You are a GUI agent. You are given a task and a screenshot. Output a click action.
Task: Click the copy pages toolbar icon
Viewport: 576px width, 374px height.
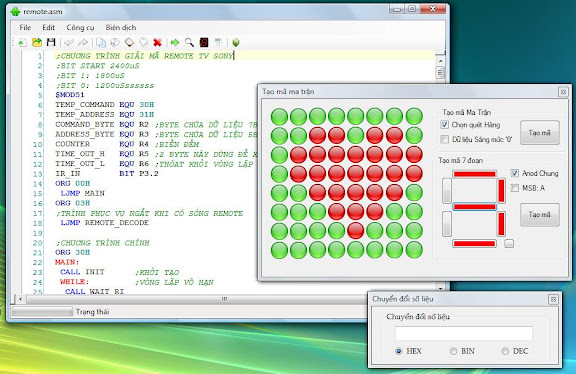pos(101,43)
